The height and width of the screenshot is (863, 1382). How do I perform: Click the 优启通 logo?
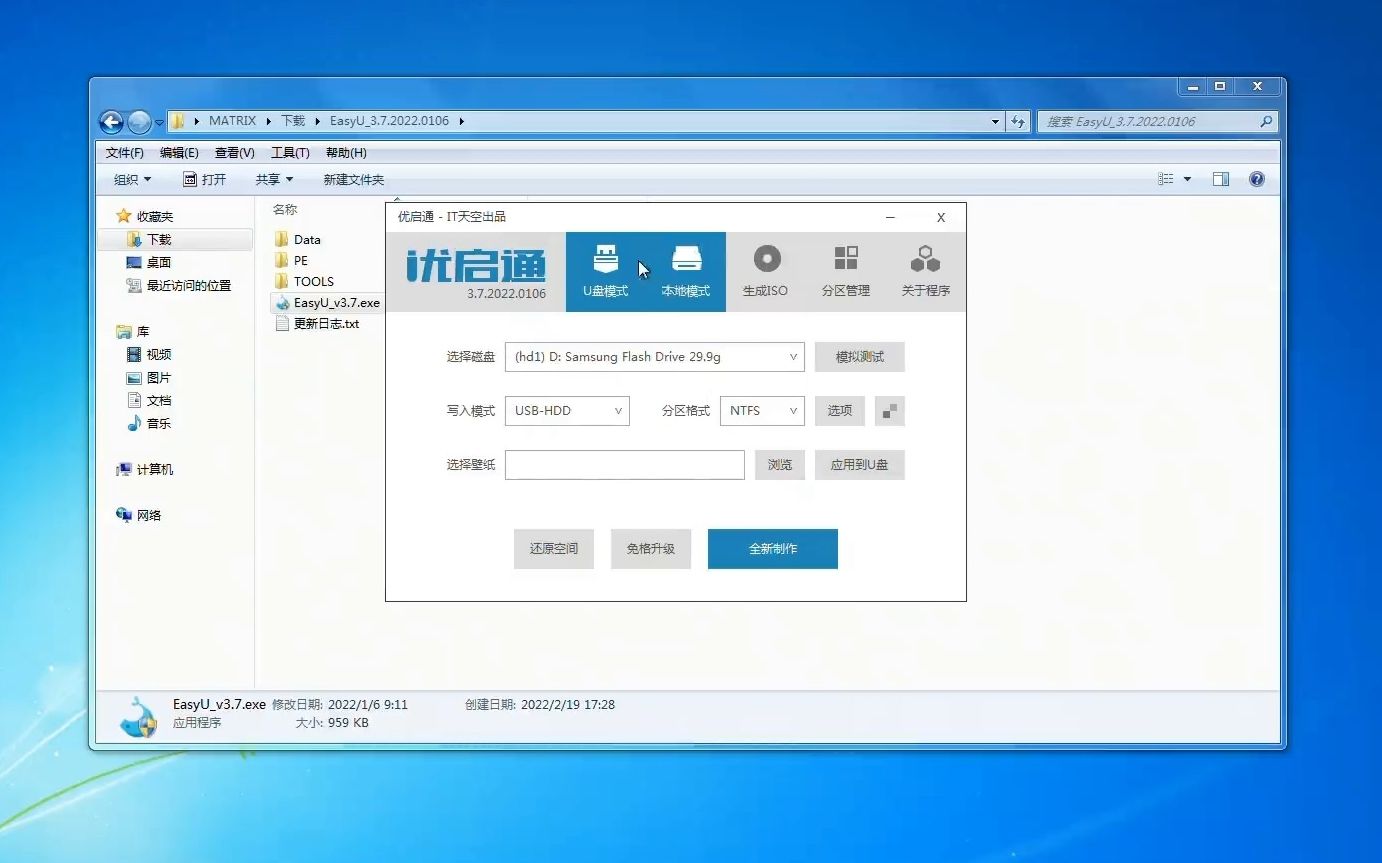476,266
